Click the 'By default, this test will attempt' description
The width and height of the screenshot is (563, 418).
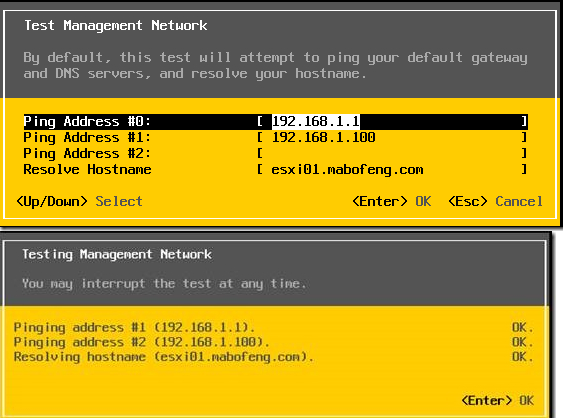pyautogui.click(x=275, y=65)
